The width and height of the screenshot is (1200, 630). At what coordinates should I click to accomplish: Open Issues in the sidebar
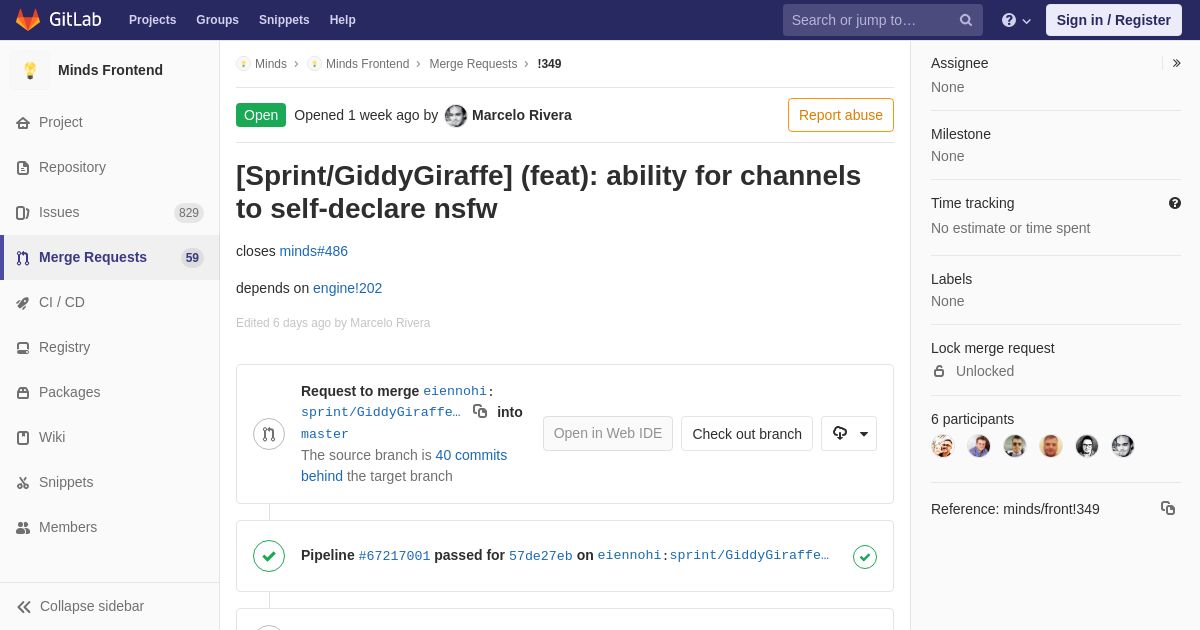[x=110, y=212]
